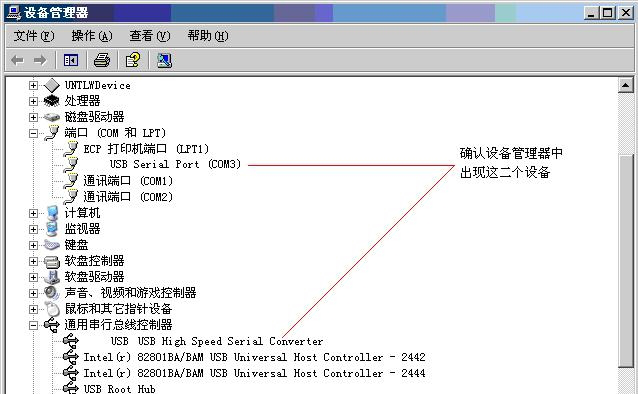Click the Print toolbar icon

coord(102,61)
